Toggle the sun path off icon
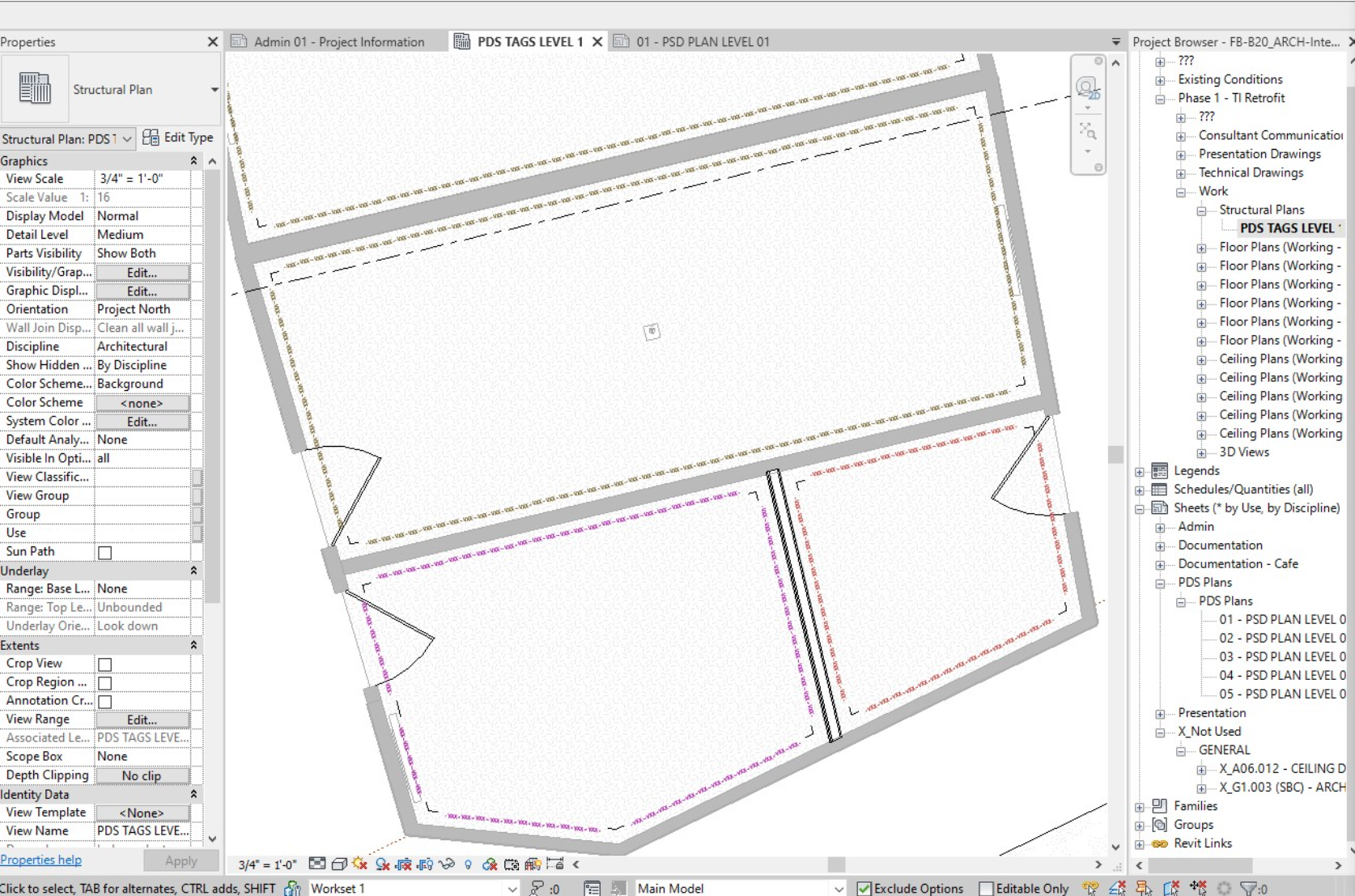The height and width of the screenshot is (896, 1355). (359, 864)
